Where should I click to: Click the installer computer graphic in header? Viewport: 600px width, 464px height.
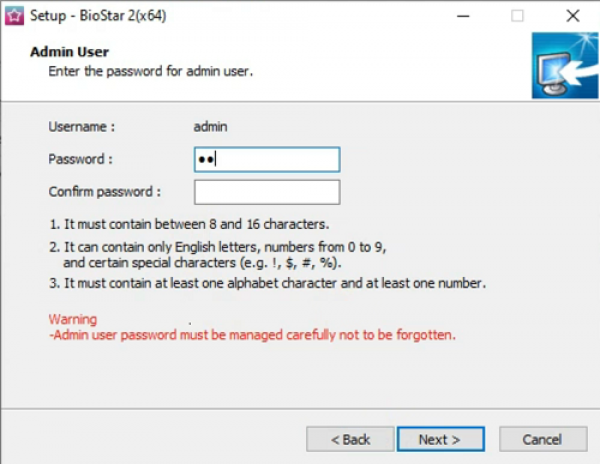(564, 65)
